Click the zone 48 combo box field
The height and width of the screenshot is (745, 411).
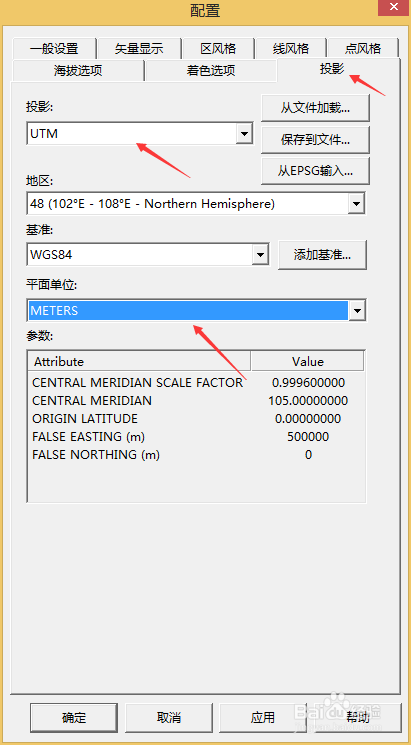(196, 204)
